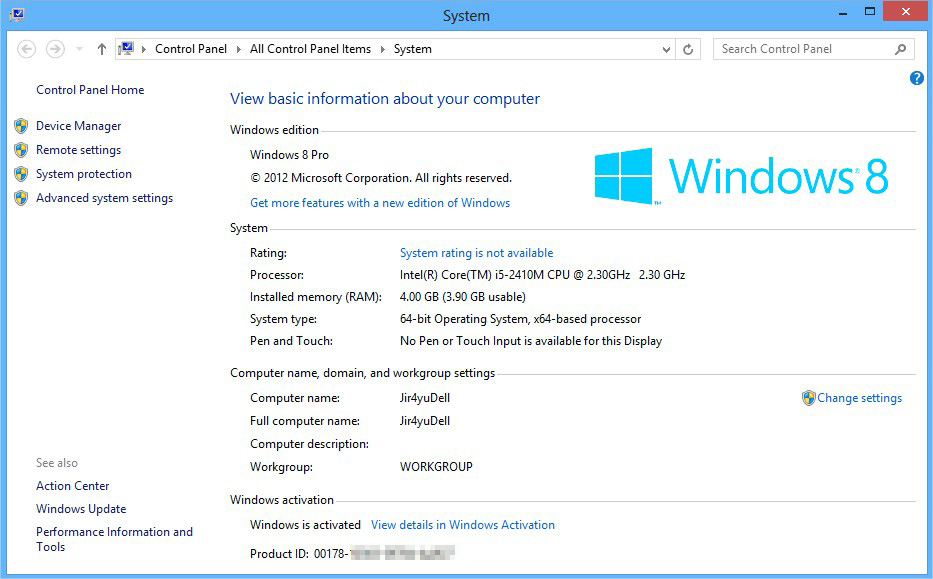Go up one level with the Up arrow

point(102,49)
